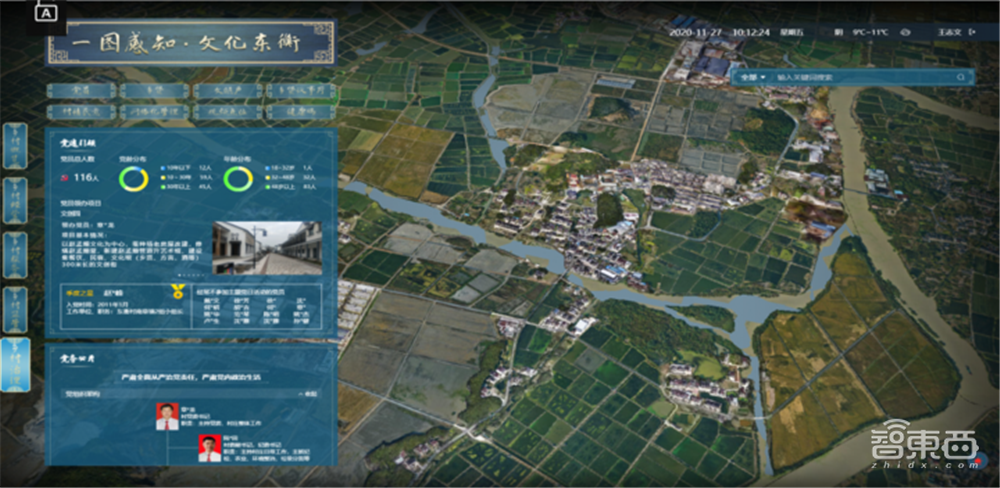
Task: Open the 网格化管理 navigation button
Action: pos(153,112)
